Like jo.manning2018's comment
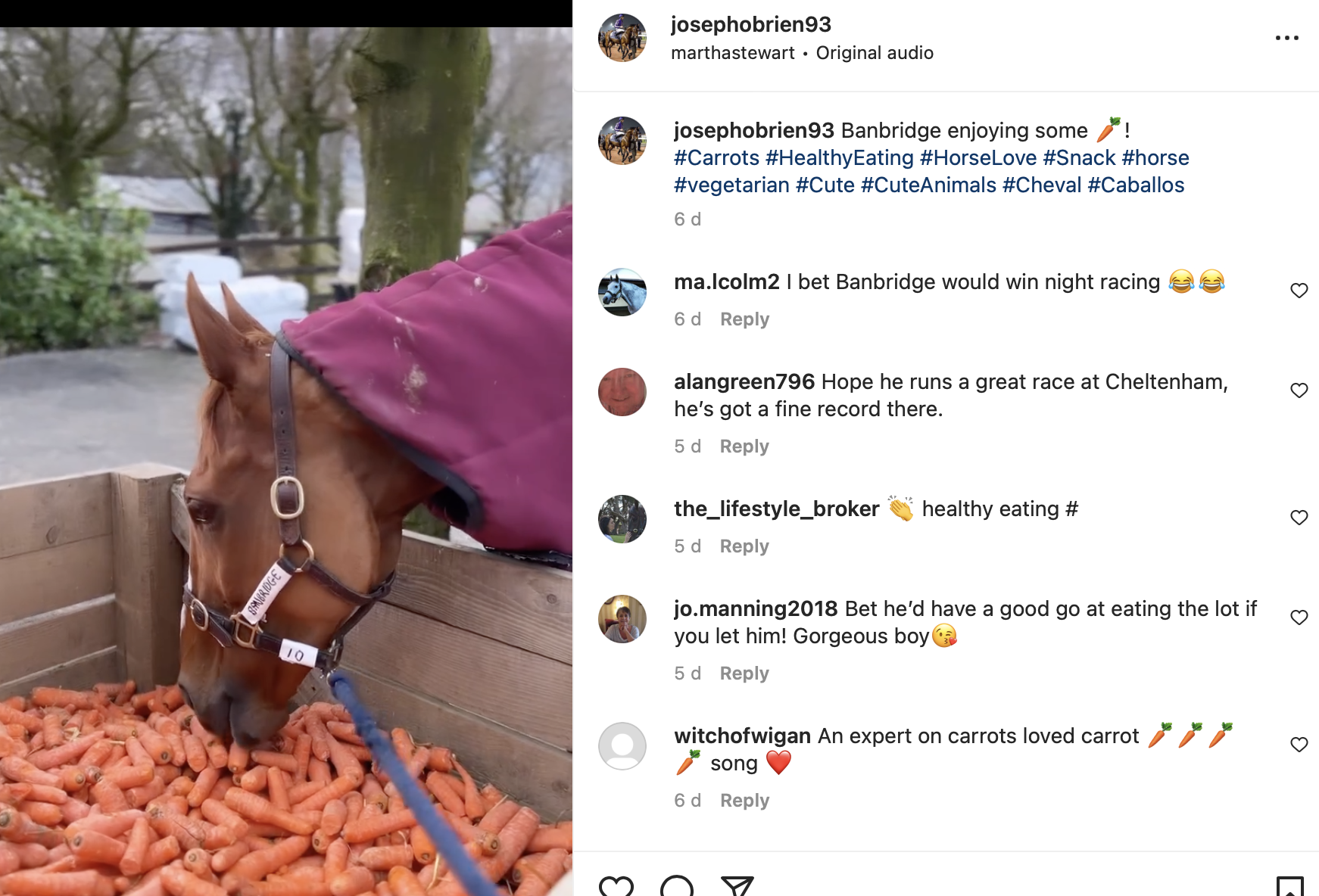Image resolution: width=1319 pixels, height=896 pixels. [x=1299, y=618]
